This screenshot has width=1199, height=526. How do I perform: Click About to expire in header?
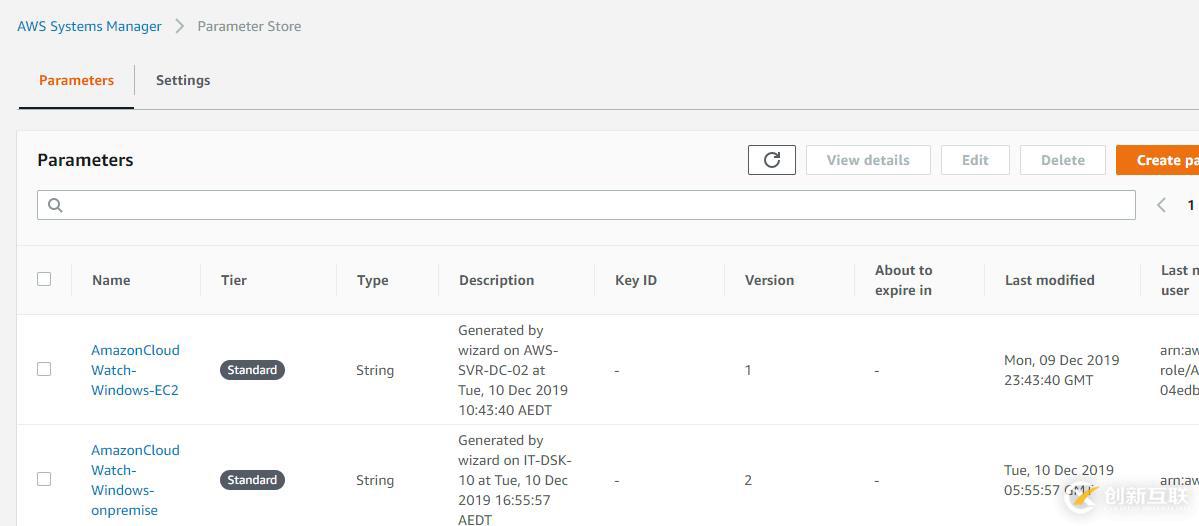[x=904, y=280]
